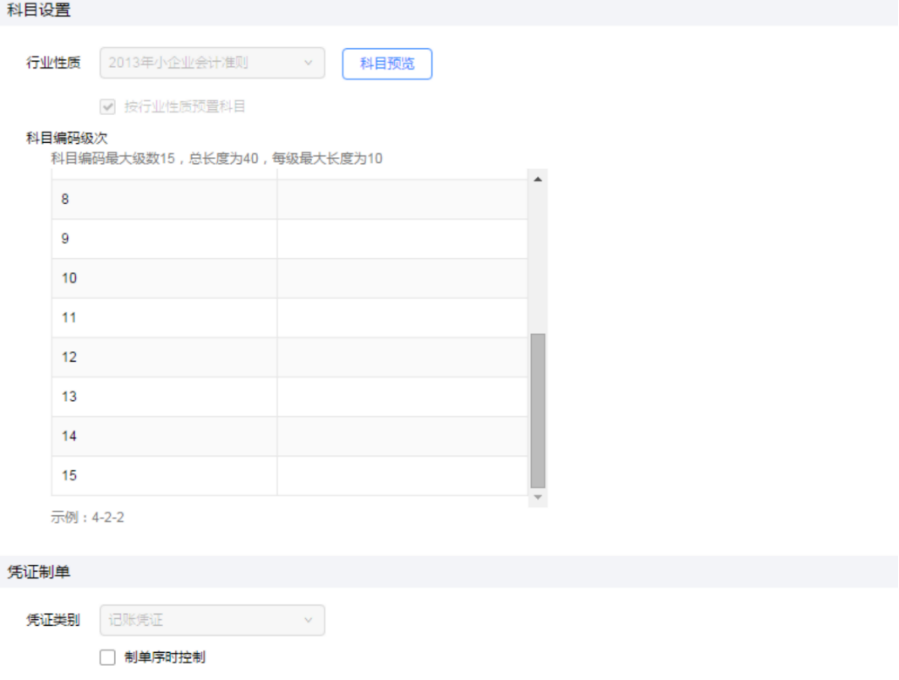Select the level 12 row number
The image size is (899, 680).
[69, 357]
